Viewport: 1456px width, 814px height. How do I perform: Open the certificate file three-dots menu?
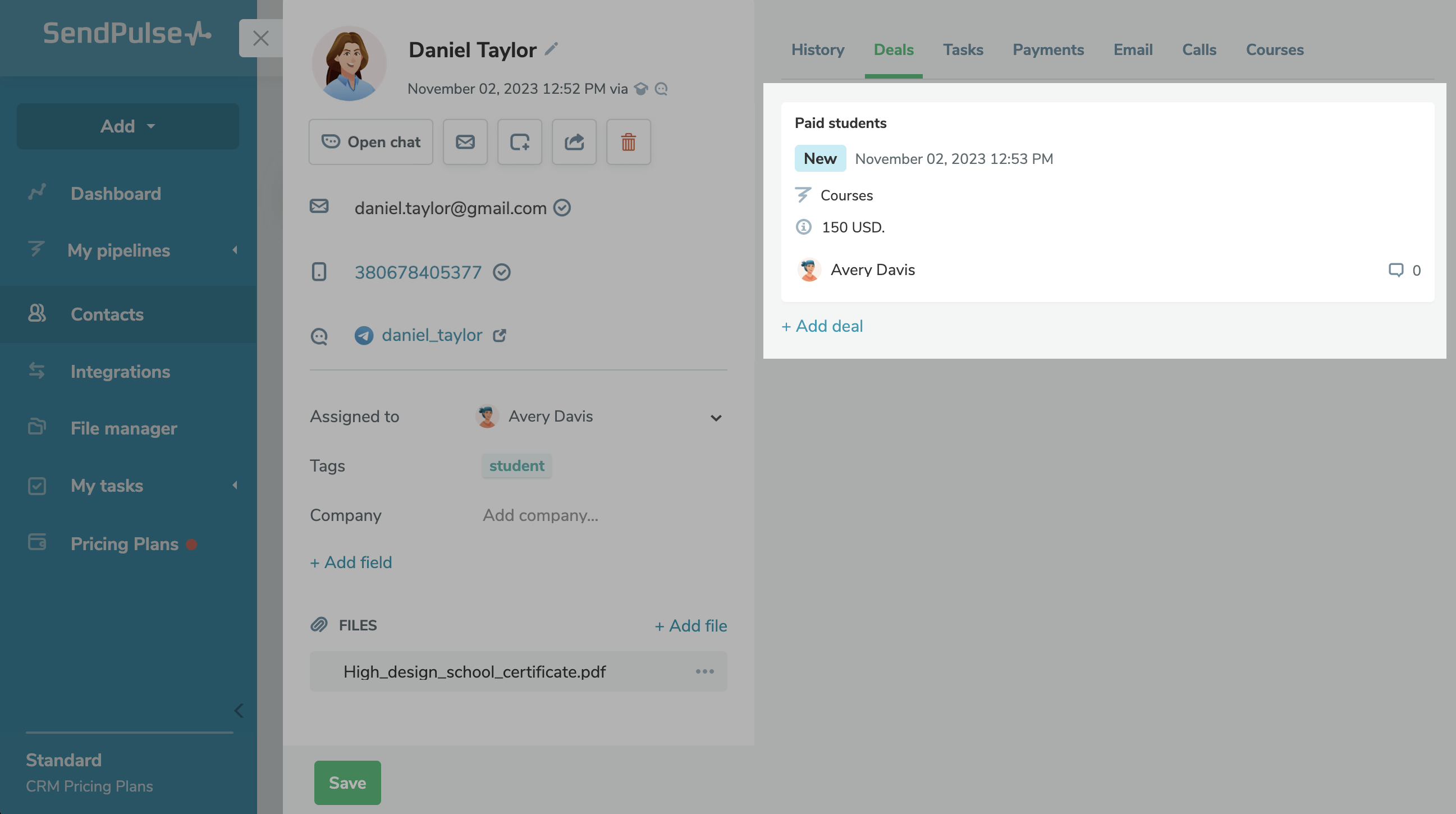pyautogui.click(x=704, y=671)
